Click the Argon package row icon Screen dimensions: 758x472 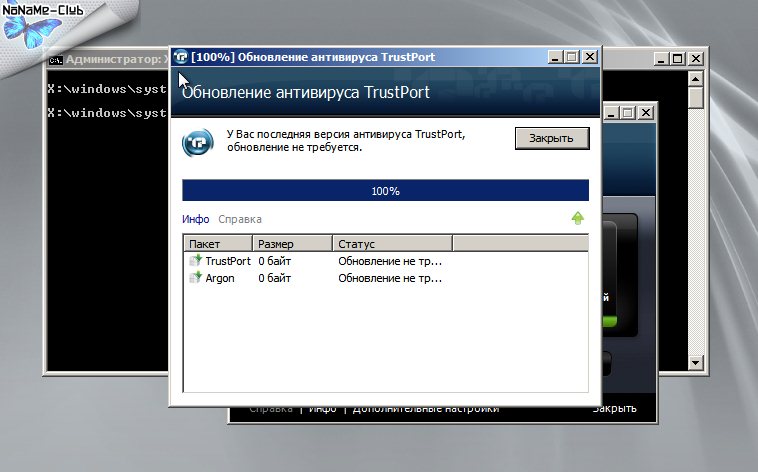click(x=195, y=278)
